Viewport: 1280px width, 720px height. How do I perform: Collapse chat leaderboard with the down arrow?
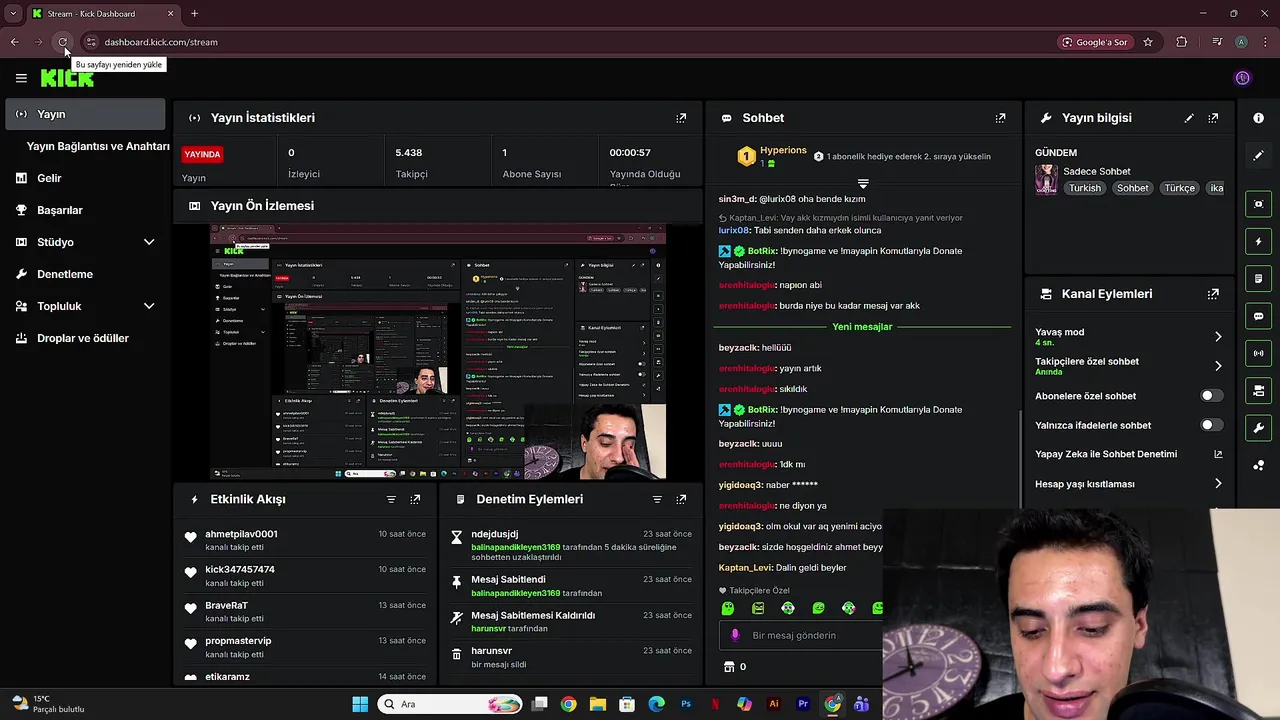[863, 184]
